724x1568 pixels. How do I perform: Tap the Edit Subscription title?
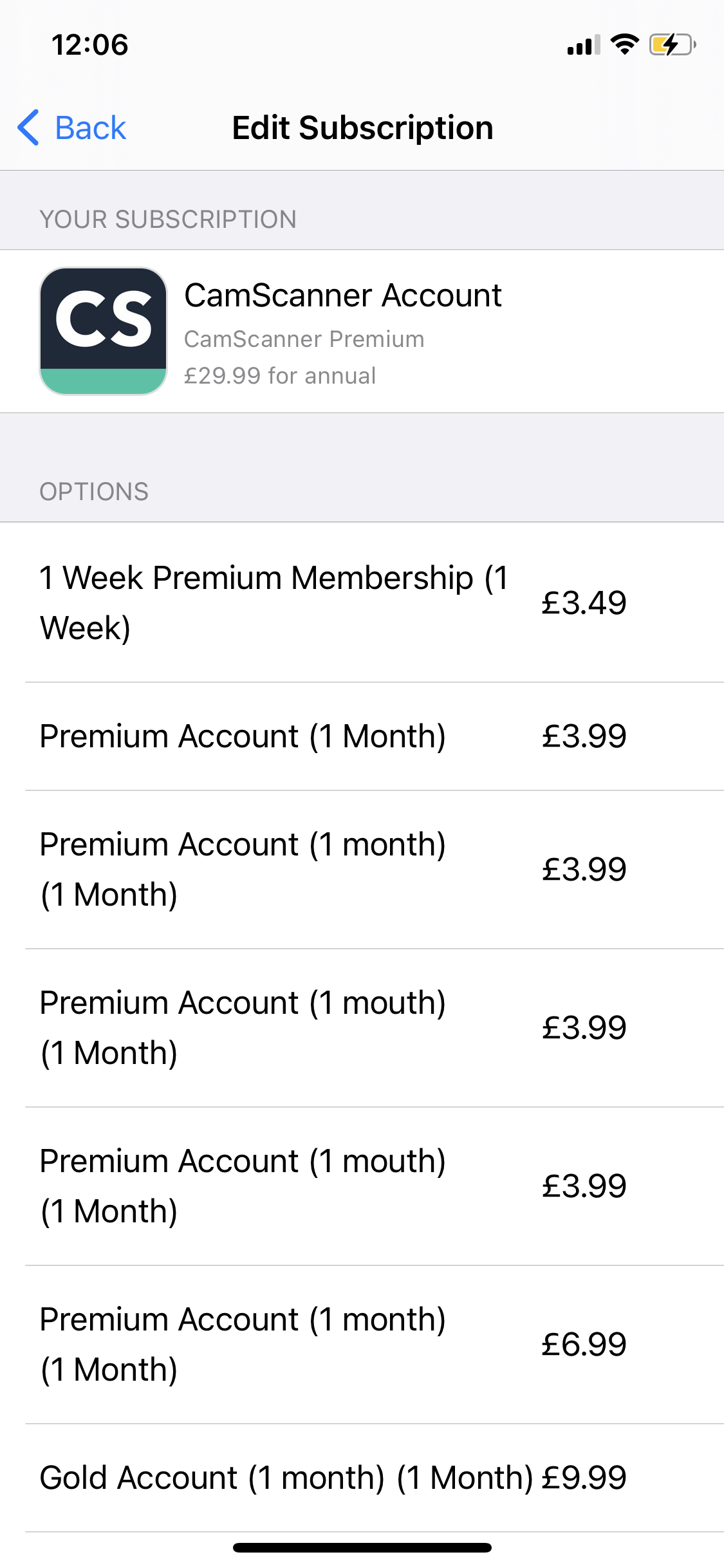tap(362, 127)
